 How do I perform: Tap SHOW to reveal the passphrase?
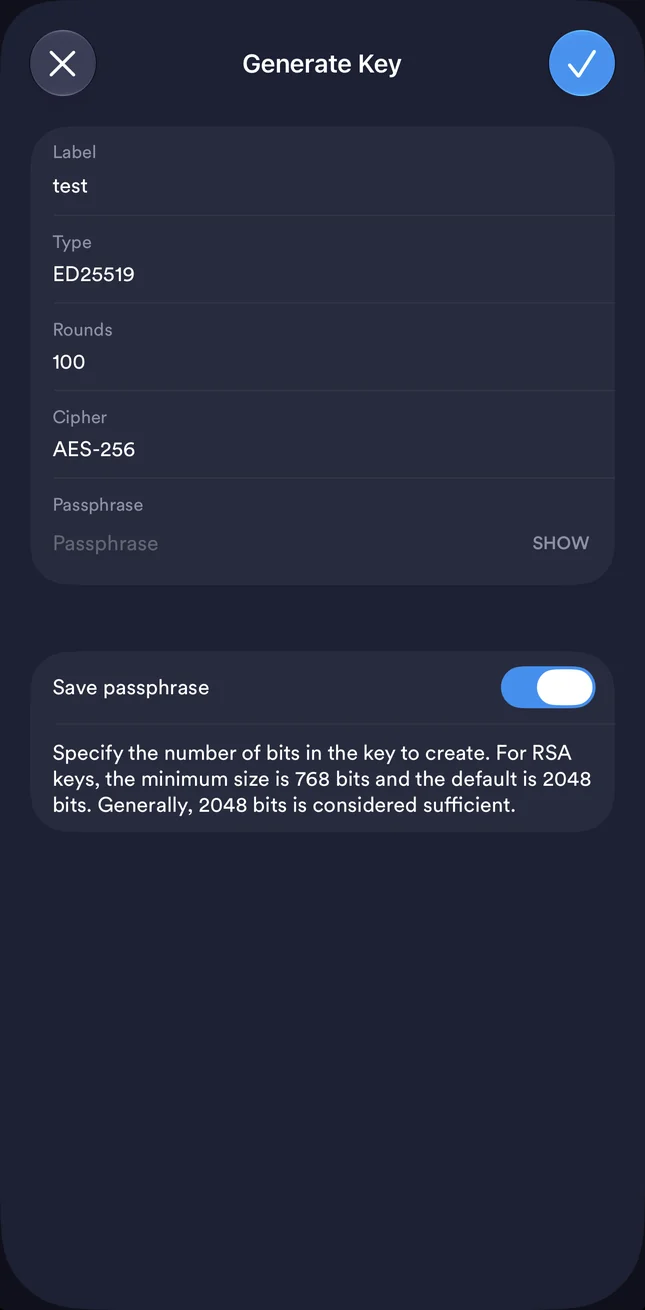pyautogui.click(x=560, y=543)
